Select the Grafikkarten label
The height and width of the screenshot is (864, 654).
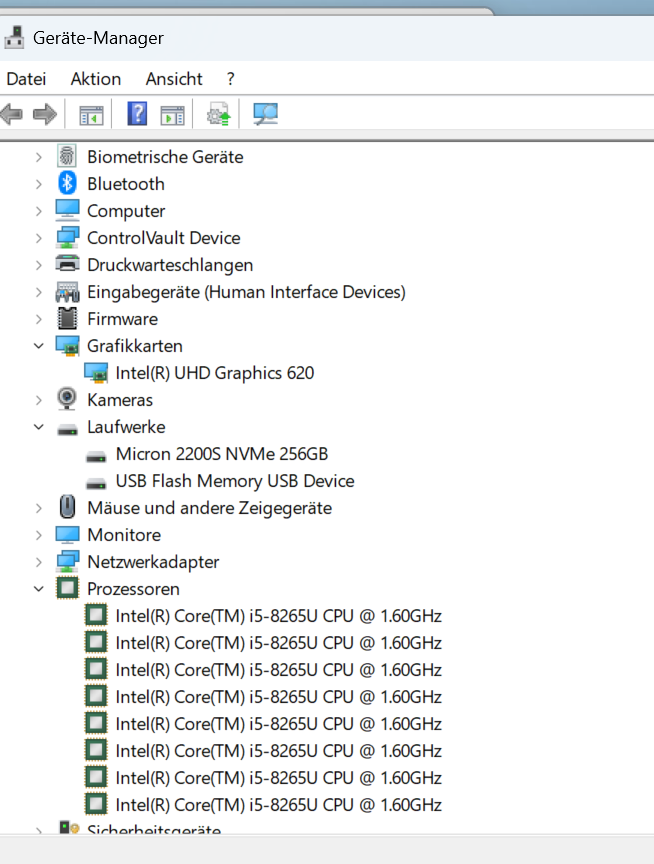click(135, 346)
